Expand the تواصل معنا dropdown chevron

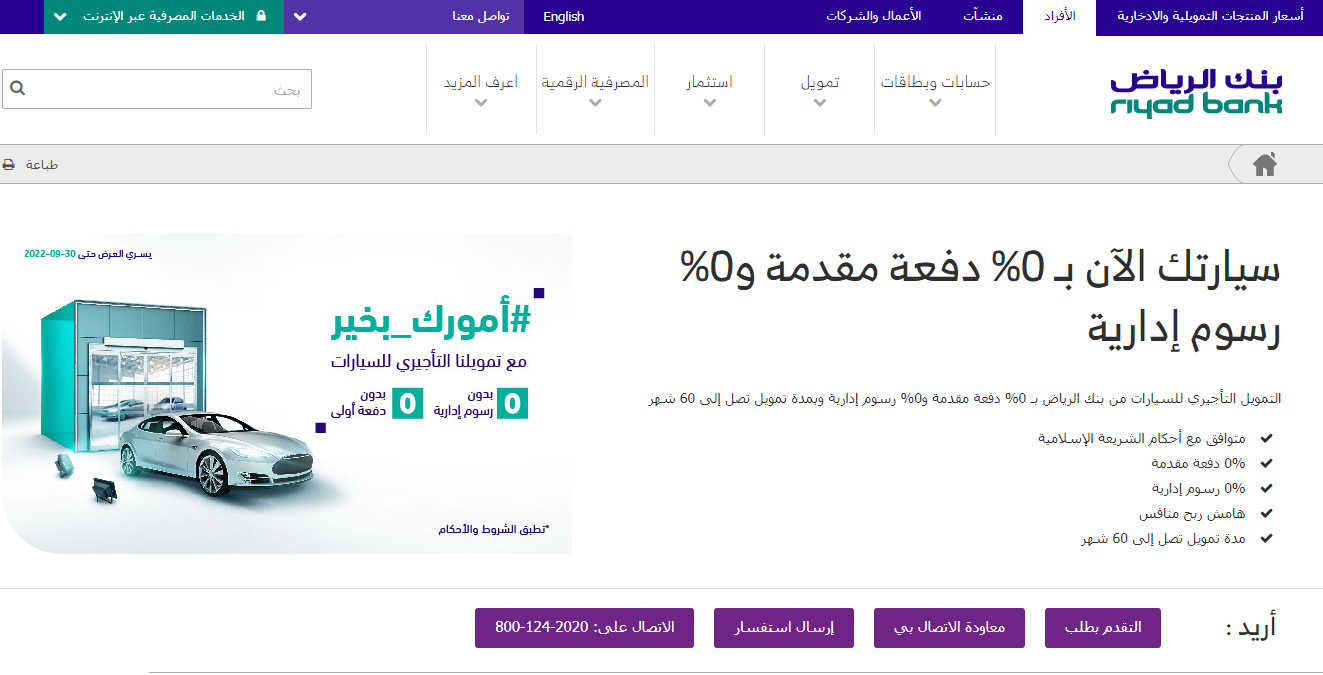click(300, 17)
